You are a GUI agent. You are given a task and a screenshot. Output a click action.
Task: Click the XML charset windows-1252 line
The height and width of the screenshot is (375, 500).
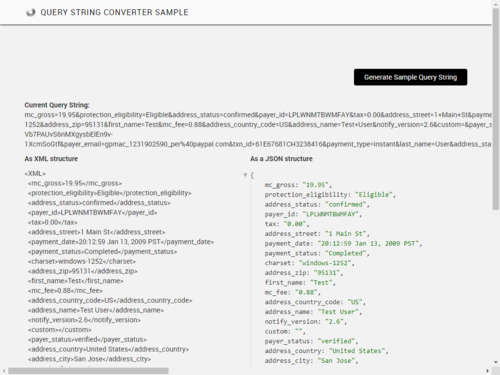click(x=82, y=261)
